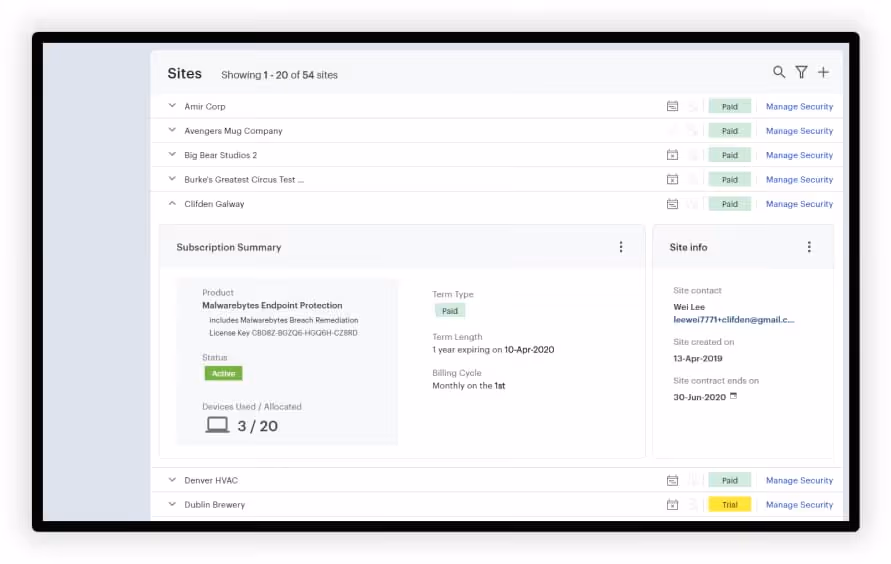Select the Denver HVAC site name
The image size is (891, 564).
point(211,481)
